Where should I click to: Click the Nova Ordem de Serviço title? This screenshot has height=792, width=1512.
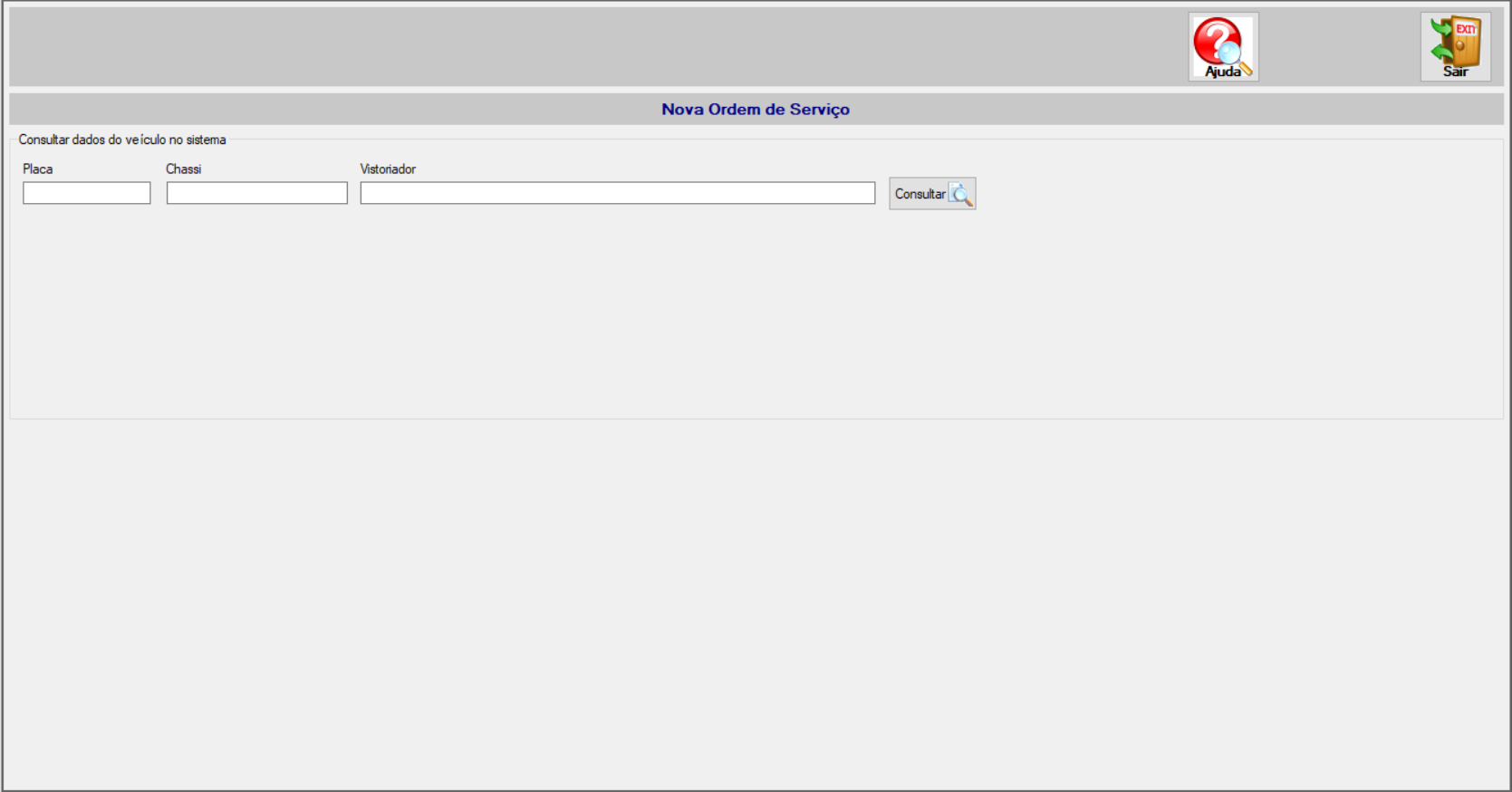pyautogui.click(x=756, y=109)
